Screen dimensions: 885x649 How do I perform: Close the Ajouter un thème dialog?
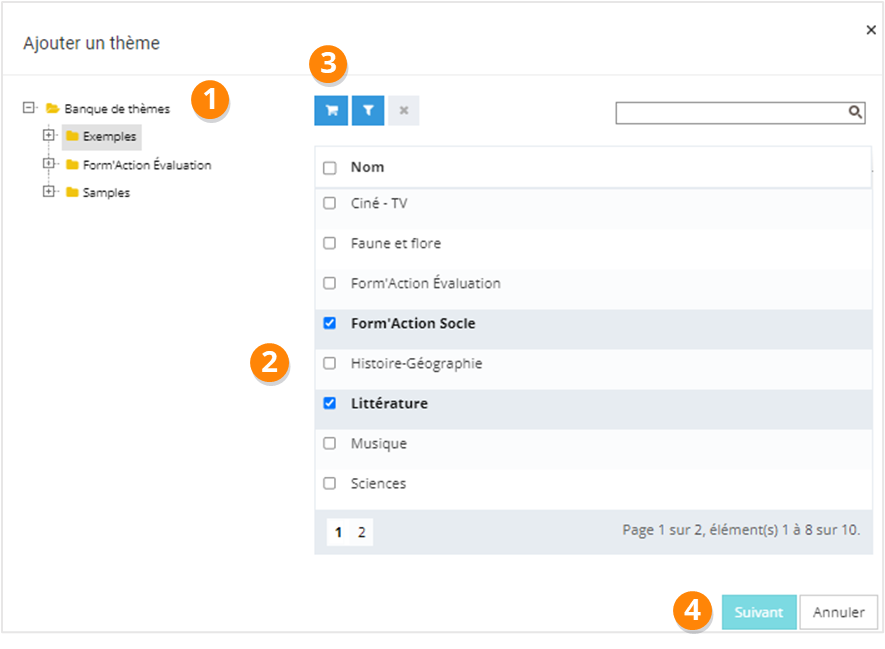coord(870,30)
